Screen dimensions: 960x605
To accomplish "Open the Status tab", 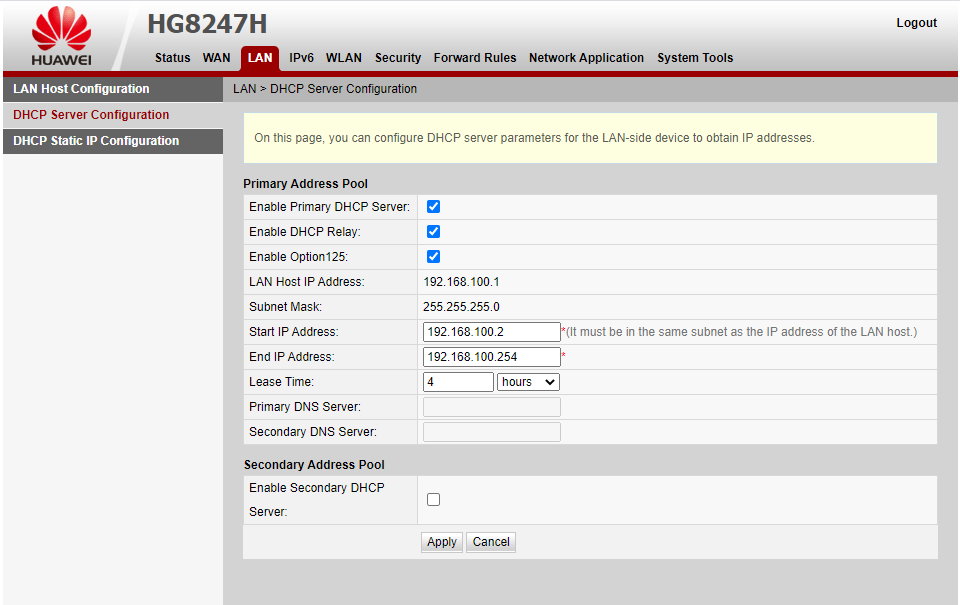I will 172,58.
